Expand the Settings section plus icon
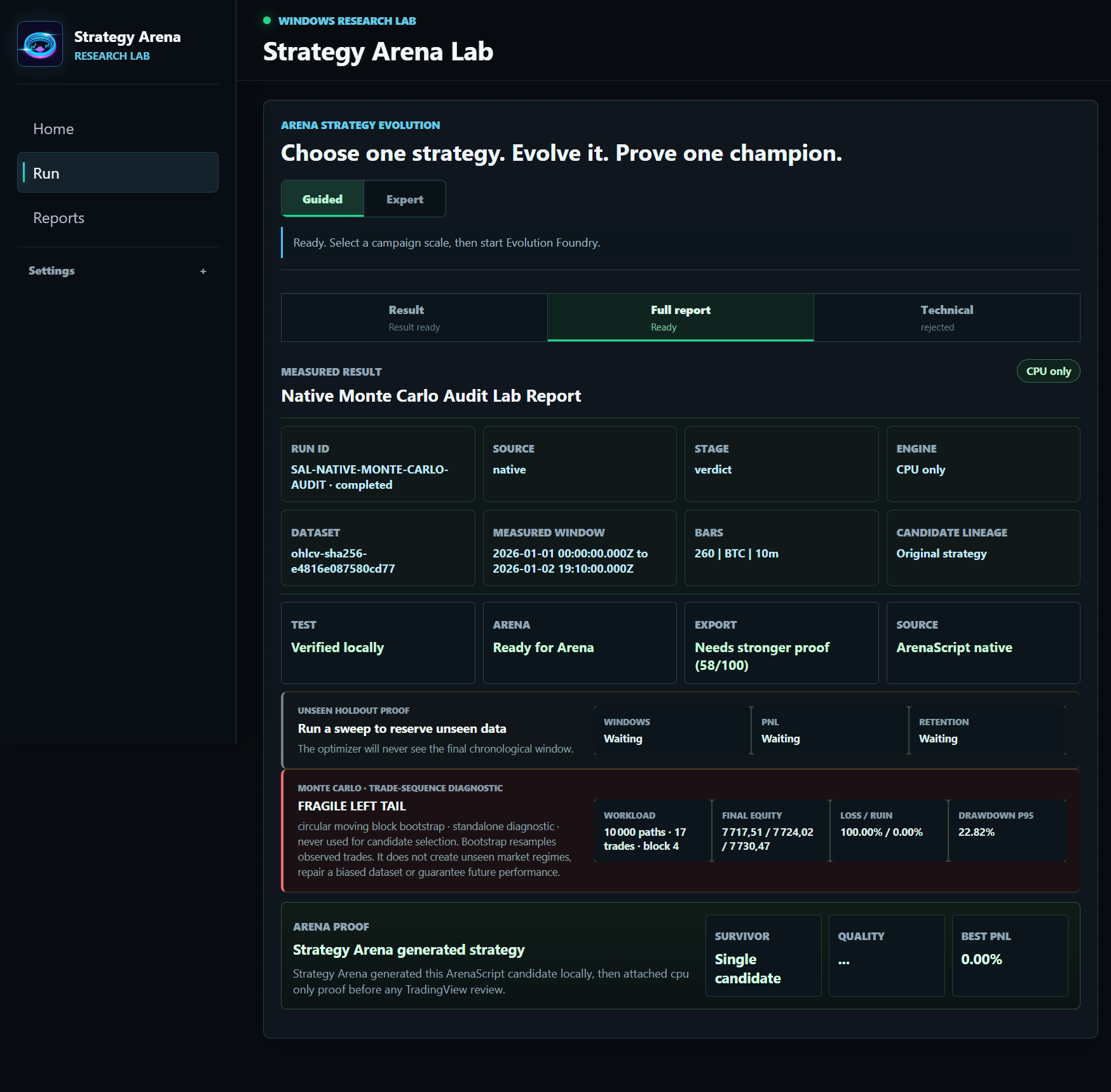This screenshot has height=1092, width=1111. tap(203, 271)
